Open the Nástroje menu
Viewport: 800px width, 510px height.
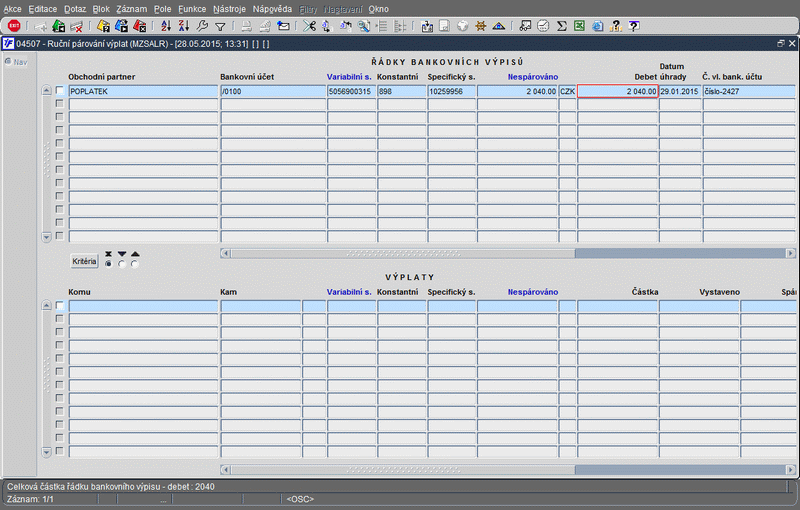pyautogui.click(x=229, y=9)
